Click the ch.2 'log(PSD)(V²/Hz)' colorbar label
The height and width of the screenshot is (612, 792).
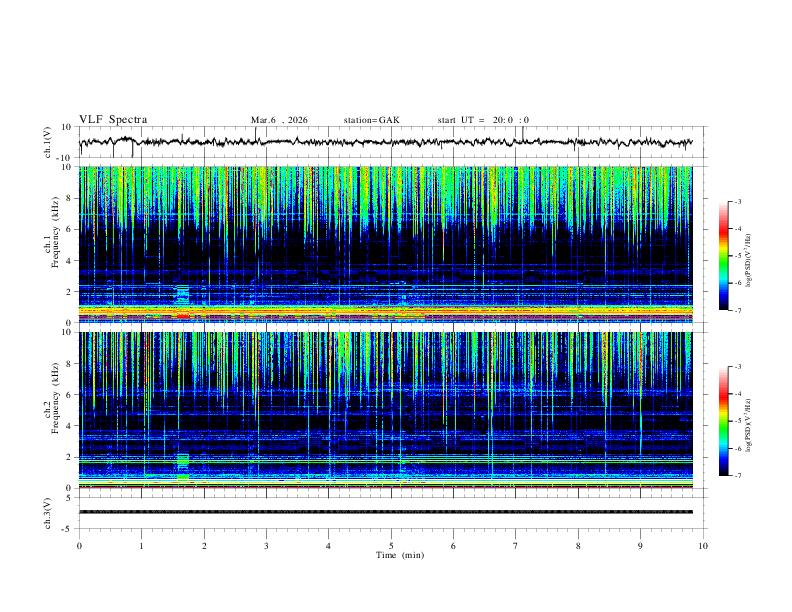[x=749, y=425]
